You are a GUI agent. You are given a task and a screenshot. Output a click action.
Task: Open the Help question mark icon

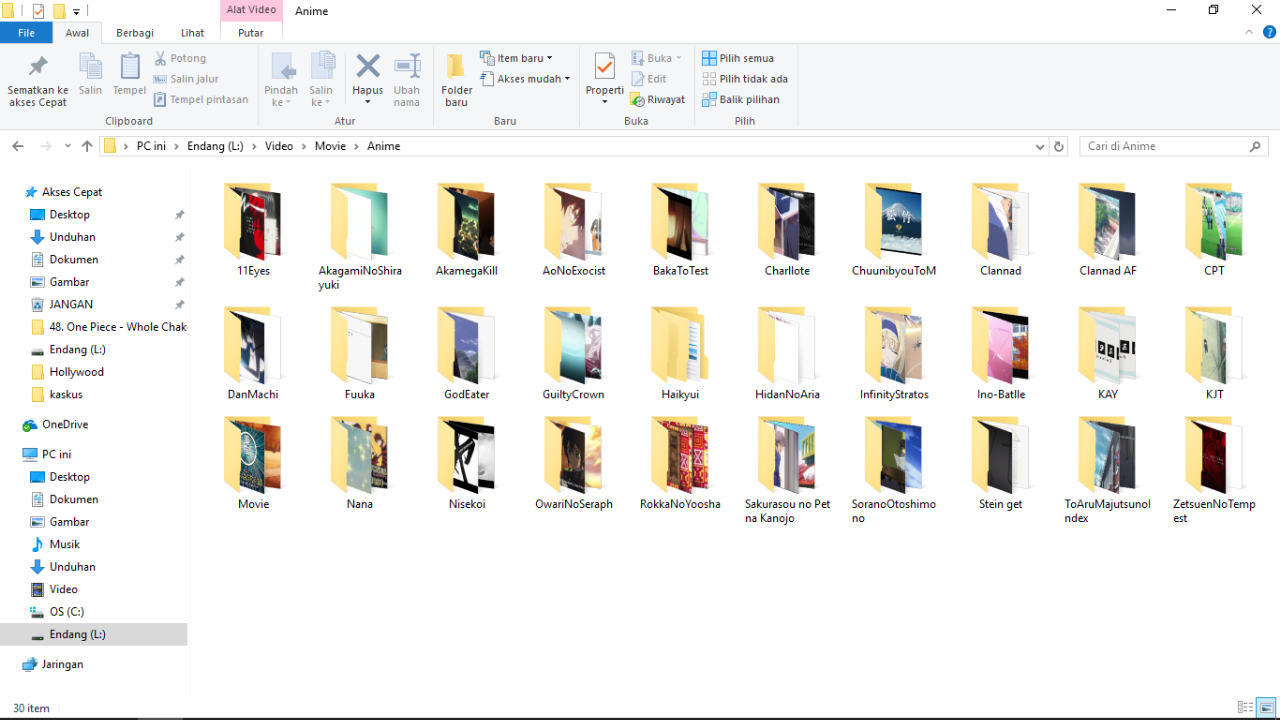point(1270,32)
